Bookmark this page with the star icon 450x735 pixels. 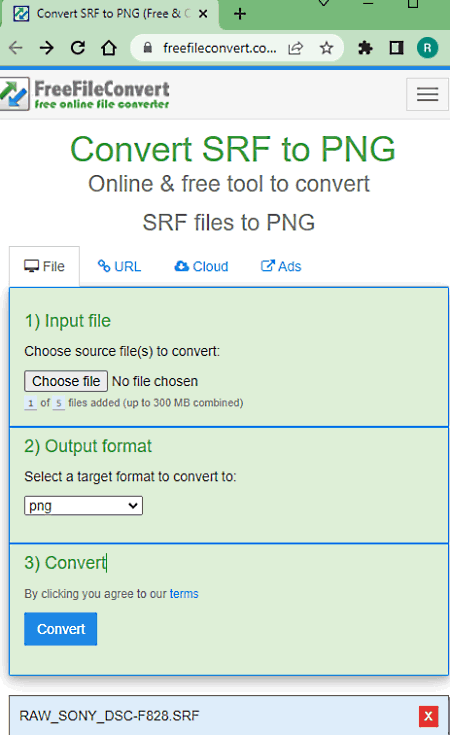[x=326, y=48]
